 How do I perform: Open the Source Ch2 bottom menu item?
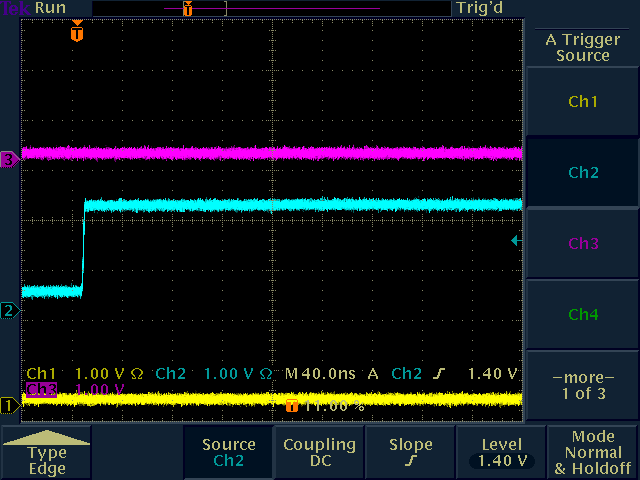[228, 452]
